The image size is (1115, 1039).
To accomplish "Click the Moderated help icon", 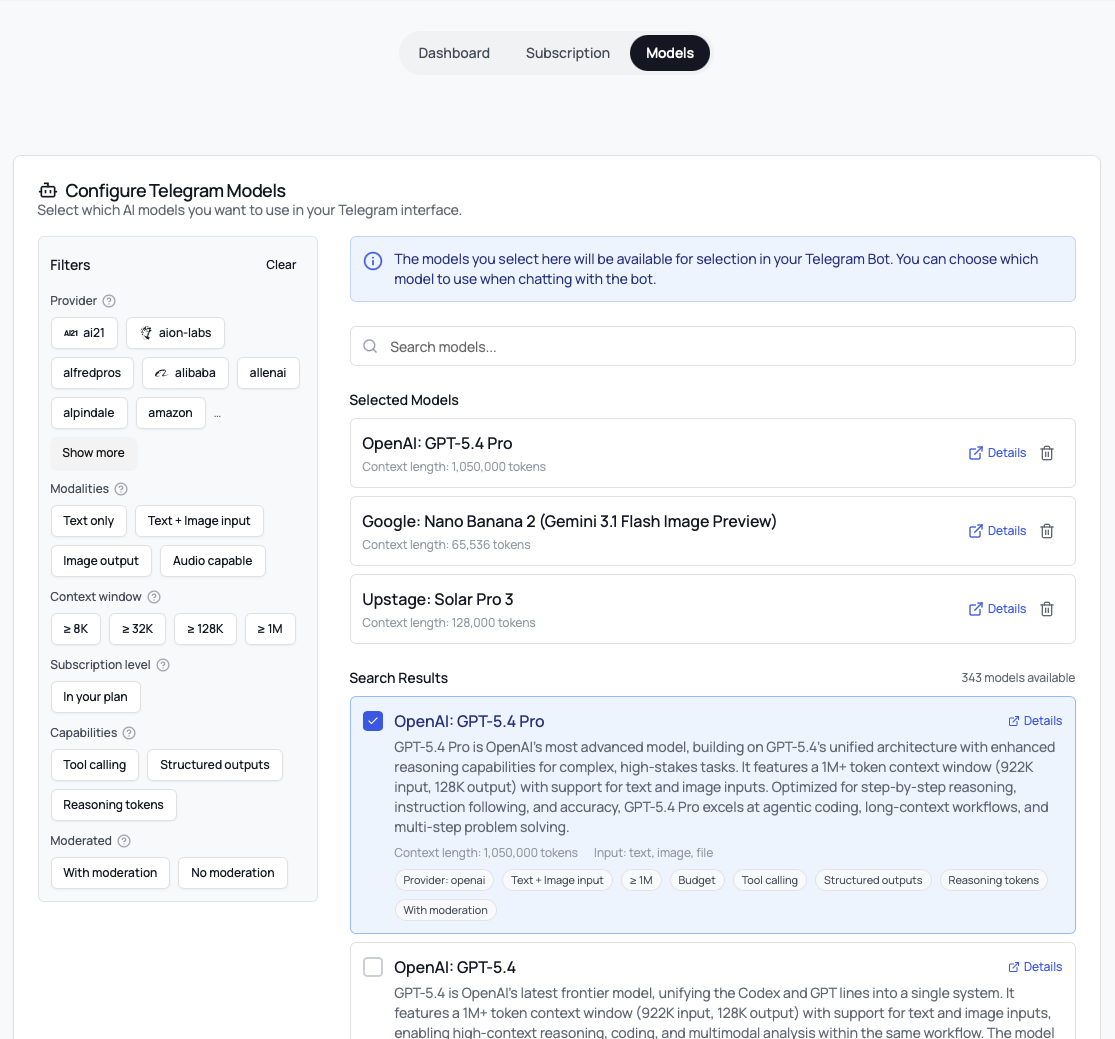I will (x=124, y=841).
